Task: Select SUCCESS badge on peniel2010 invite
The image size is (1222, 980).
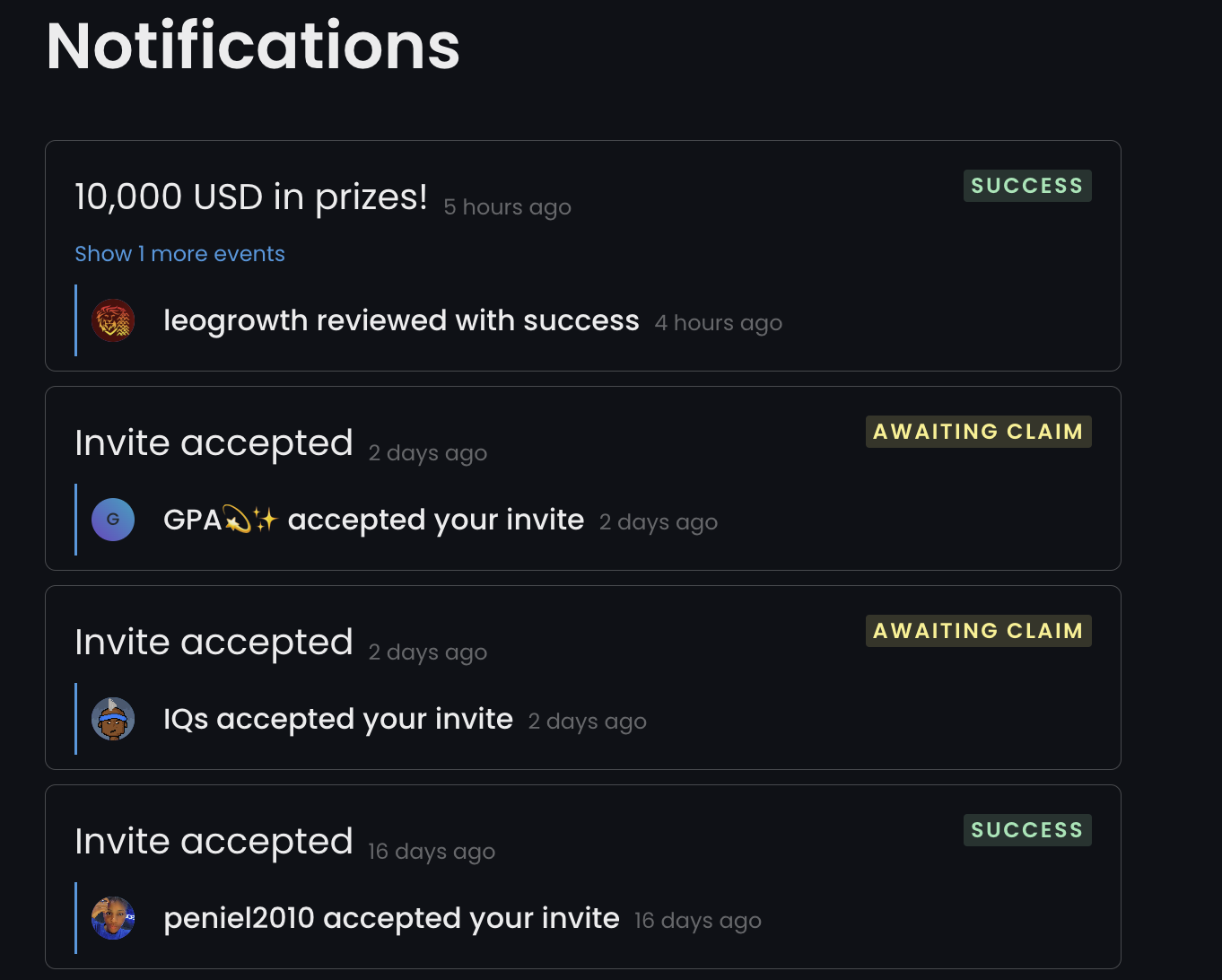Action: [x=1027, y=830]
